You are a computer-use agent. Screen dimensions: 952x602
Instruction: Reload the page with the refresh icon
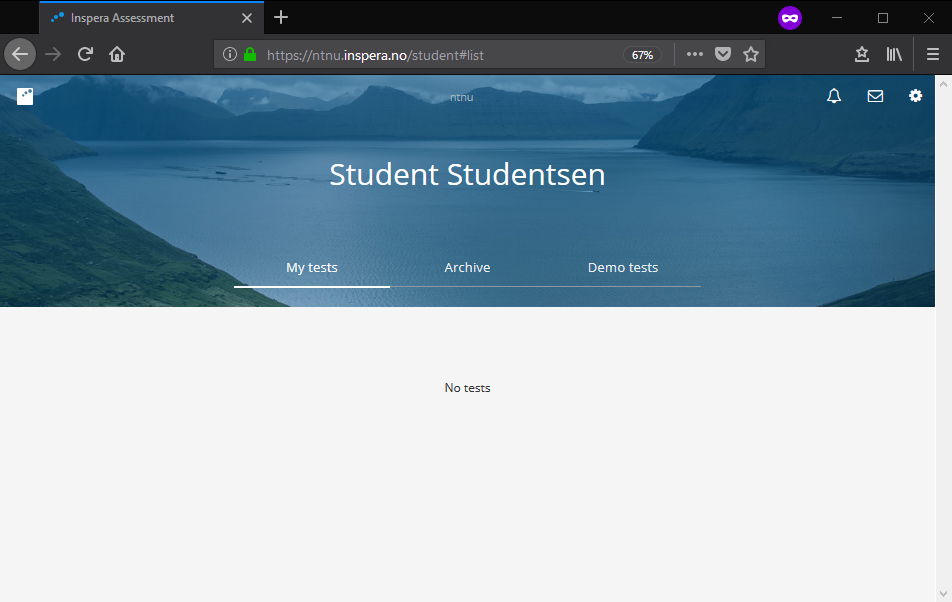pyautogui.click(x=85, y=54)
